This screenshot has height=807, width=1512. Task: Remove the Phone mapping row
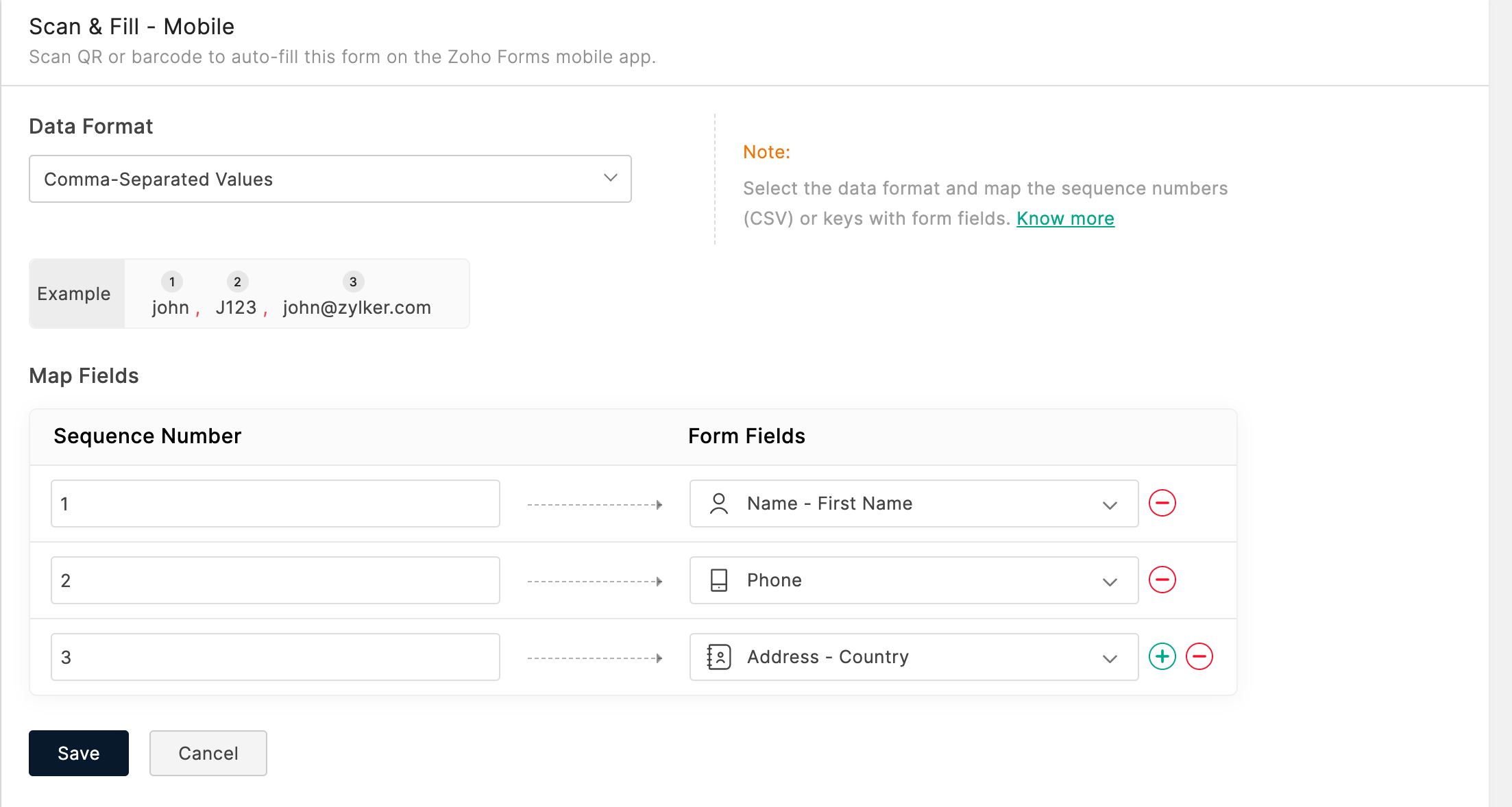(x=1162, y=580)
